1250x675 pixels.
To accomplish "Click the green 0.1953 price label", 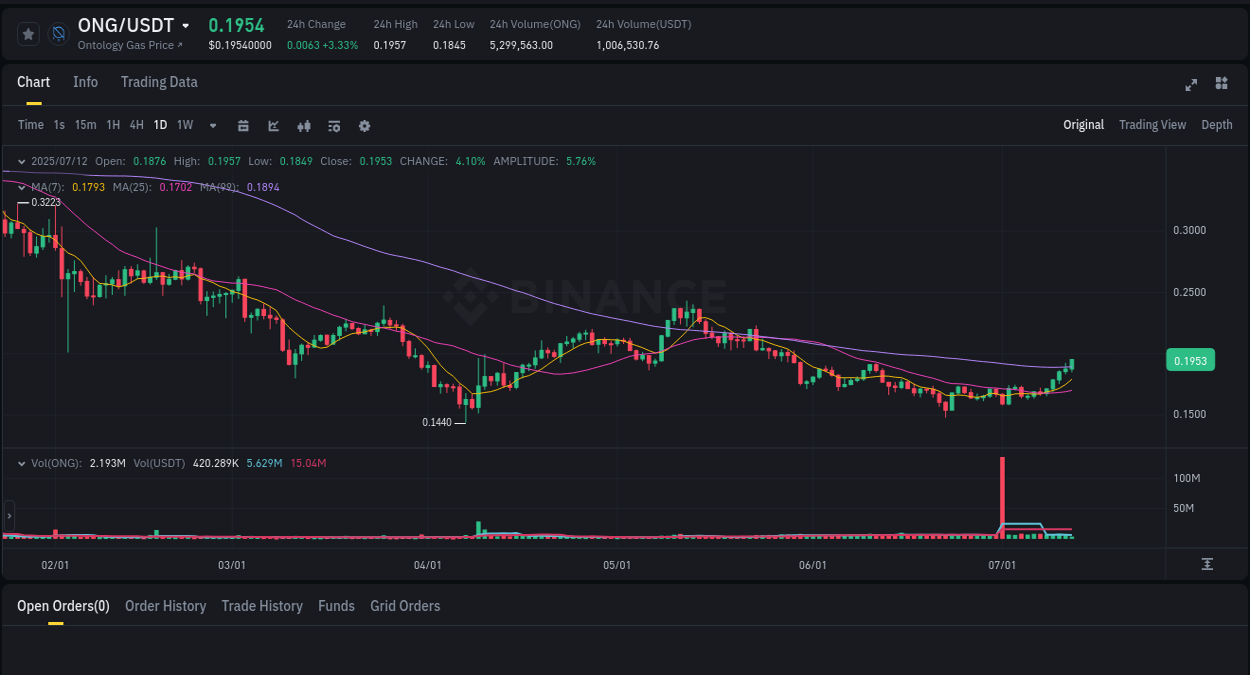I will click(1190, 359).
